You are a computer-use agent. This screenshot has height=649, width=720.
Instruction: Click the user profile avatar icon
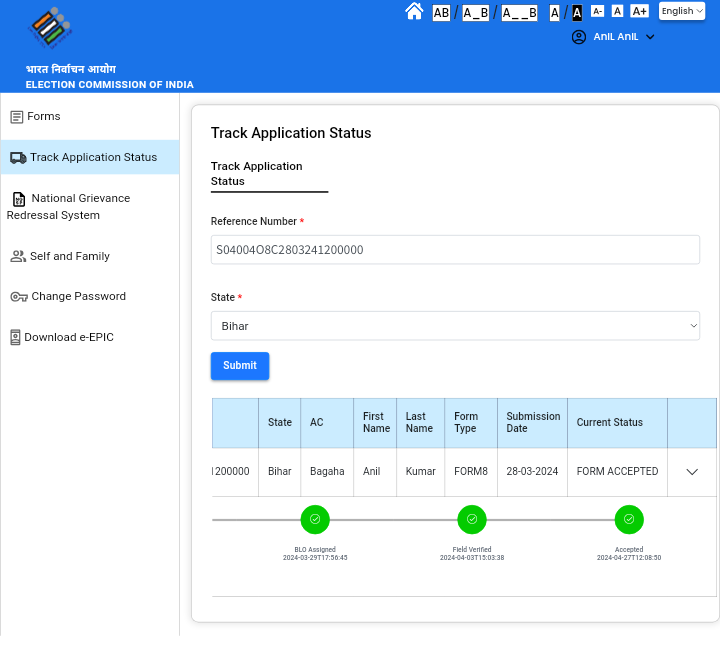579,37
